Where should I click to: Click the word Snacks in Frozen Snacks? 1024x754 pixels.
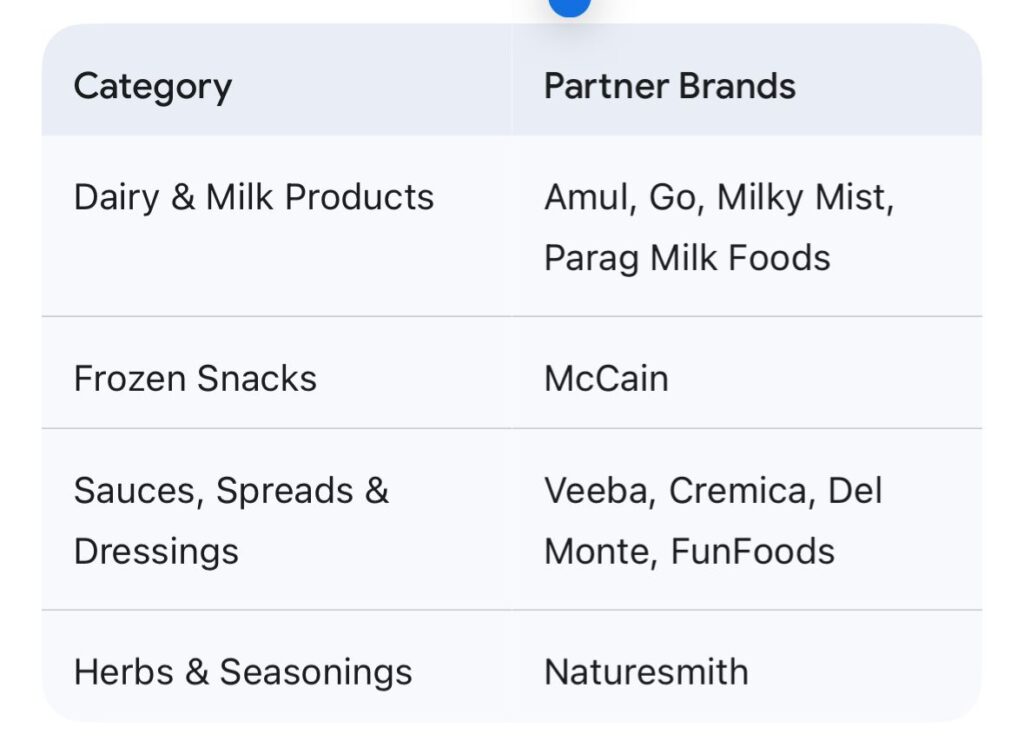pyautogui.click(x=257, y=379)
